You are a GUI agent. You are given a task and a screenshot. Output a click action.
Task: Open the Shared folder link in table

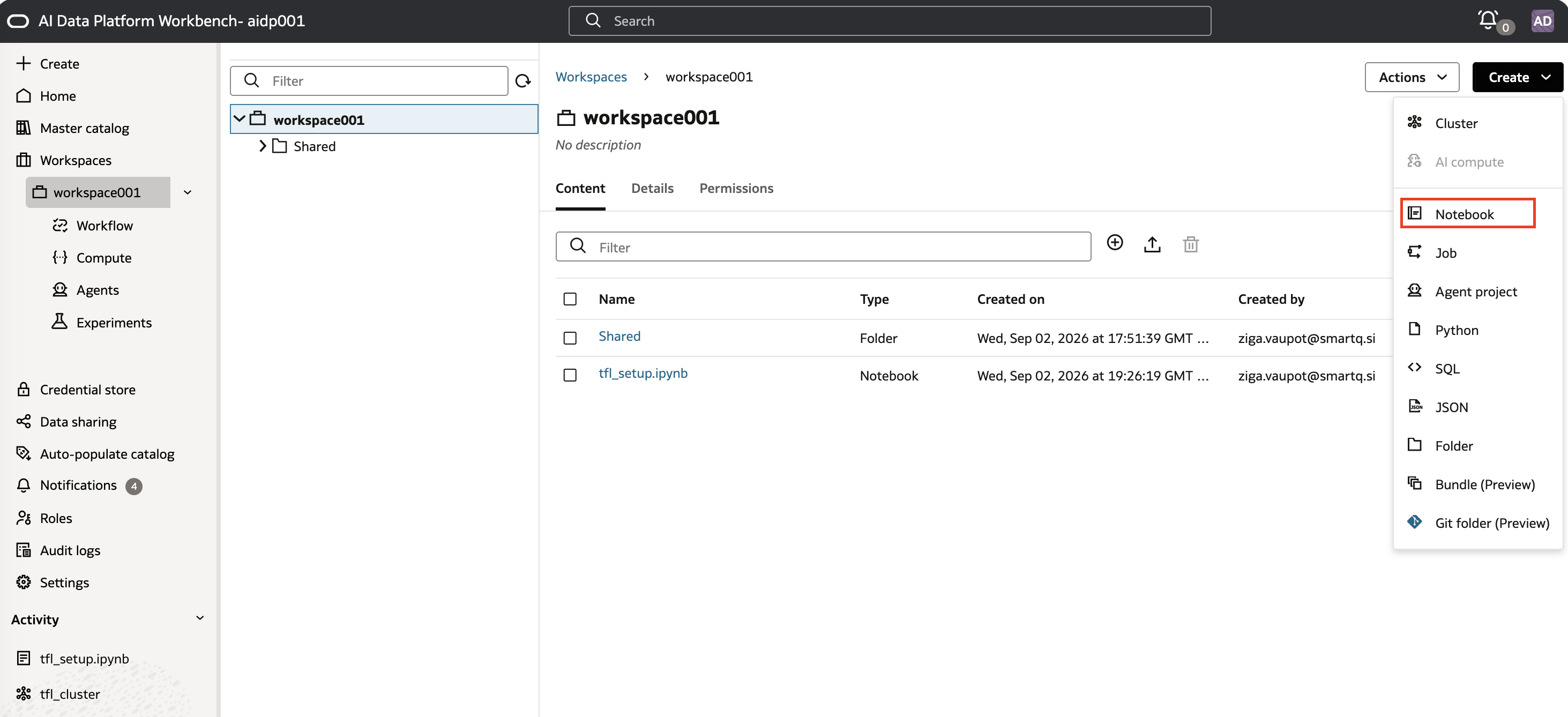619,336
